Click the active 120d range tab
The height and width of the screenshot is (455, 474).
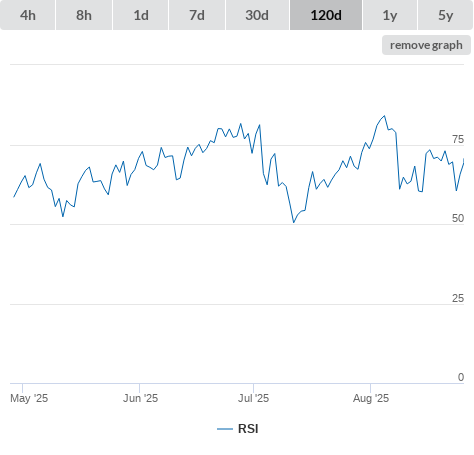326,15
